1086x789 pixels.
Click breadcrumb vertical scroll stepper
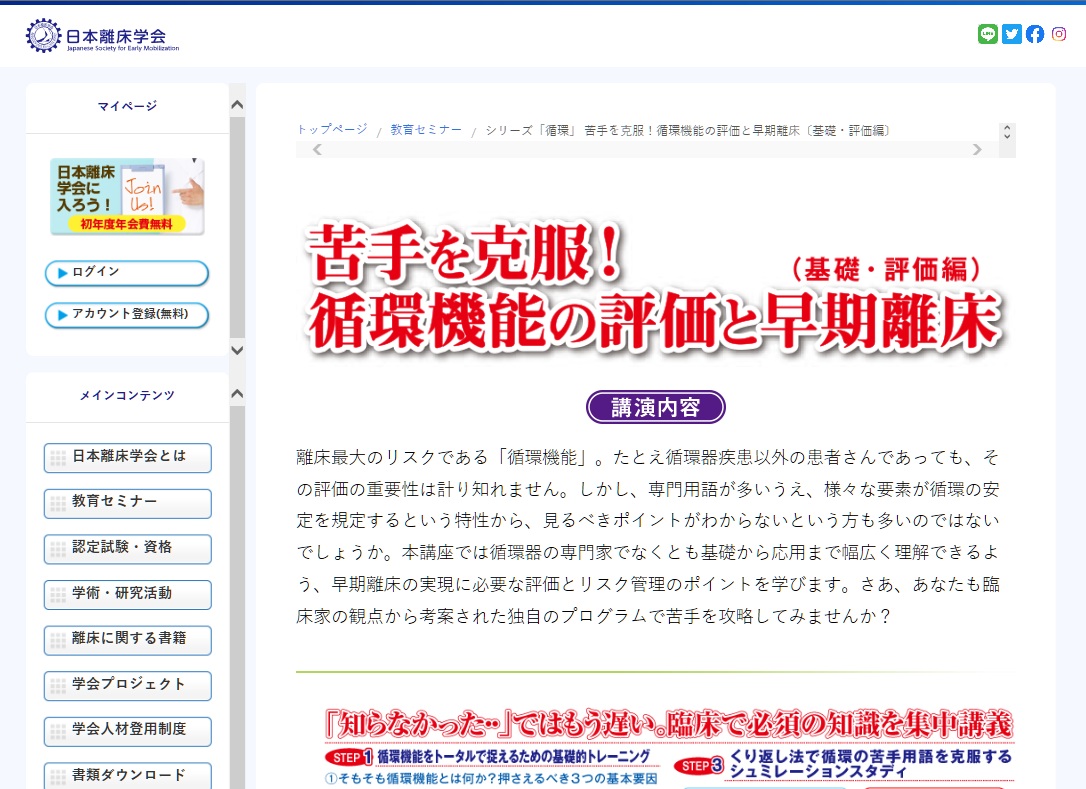1007,132
